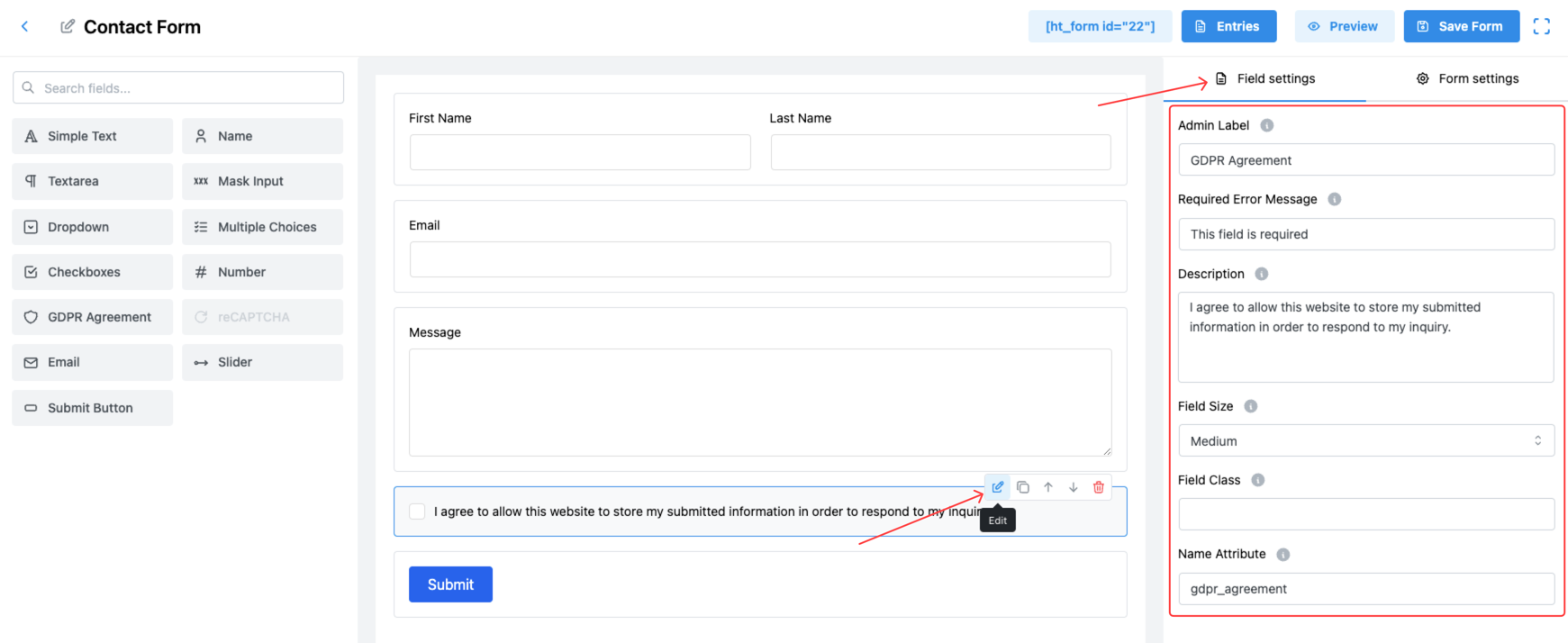The height and width of the screenshot is (643, 1568).
Task: Add a Dropdown field from sidebar
Action: coord(92,227)
